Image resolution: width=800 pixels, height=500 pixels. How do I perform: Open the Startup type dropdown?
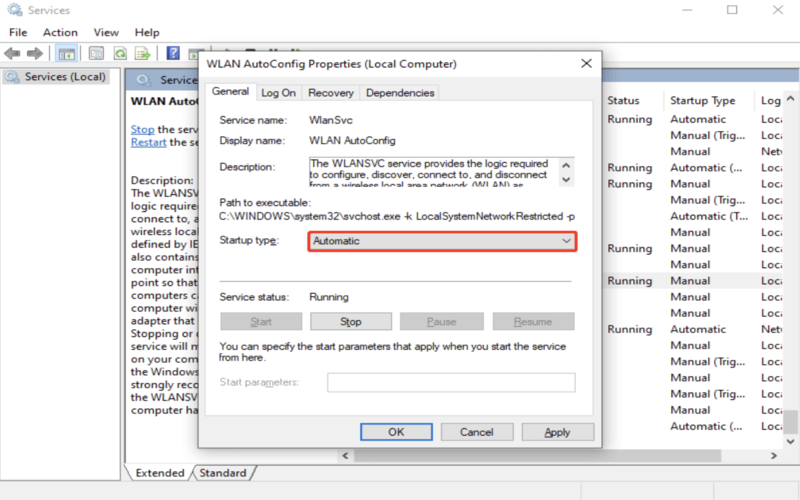[442, 241]
